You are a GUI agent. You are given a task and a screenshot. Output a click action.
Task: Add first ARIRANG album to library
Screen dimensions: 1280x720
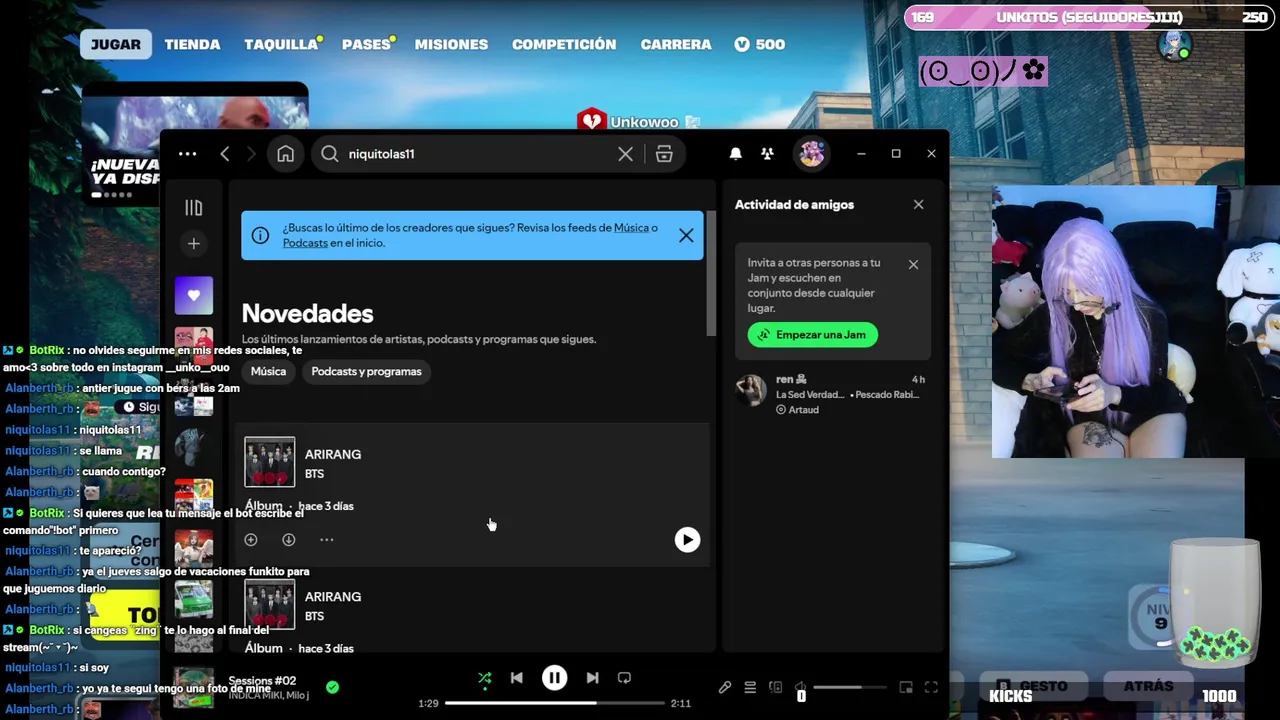point(251,540)
